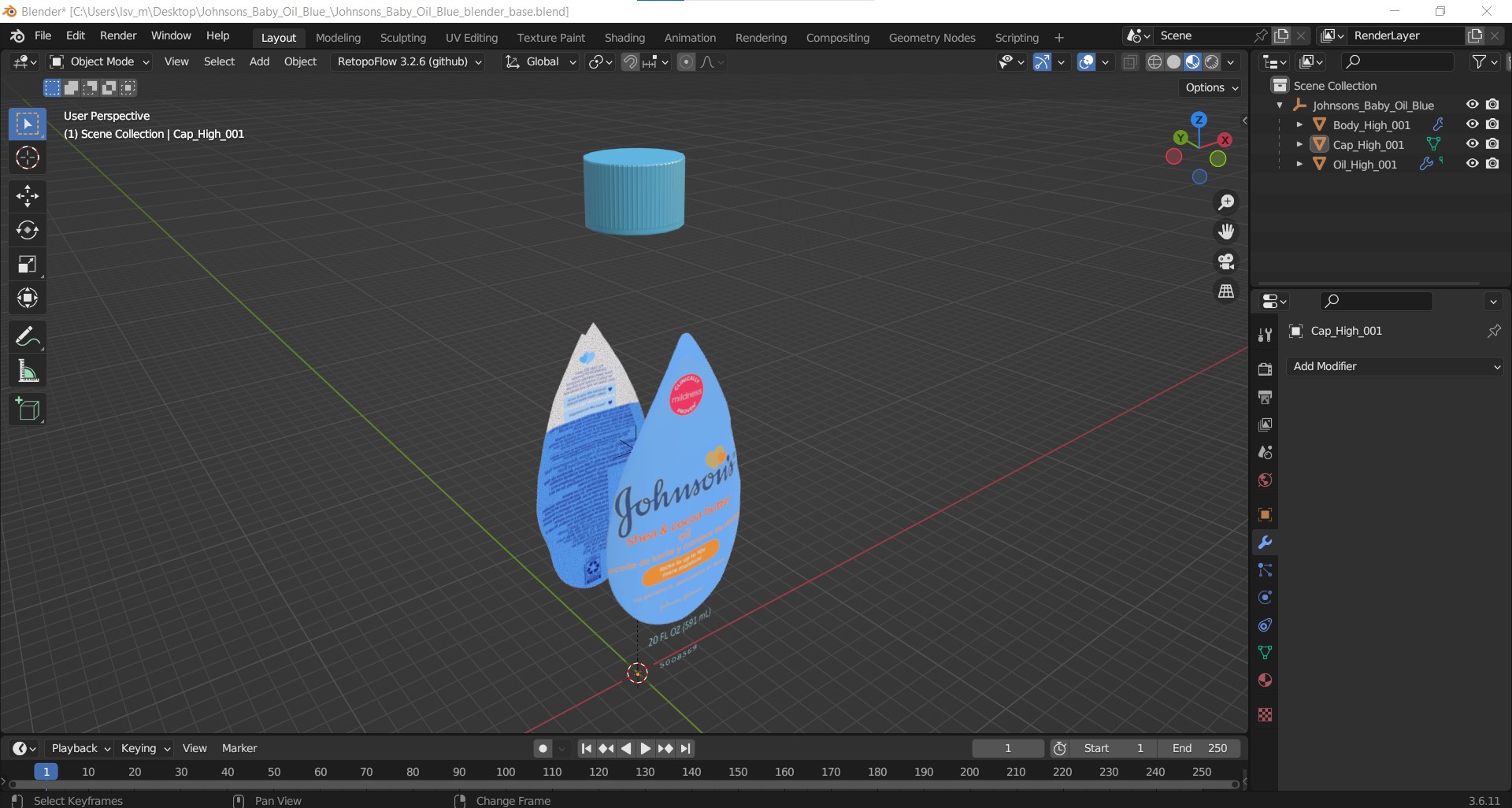
Task: Open the View Layer properties tab
Action: pos(1265,424)
